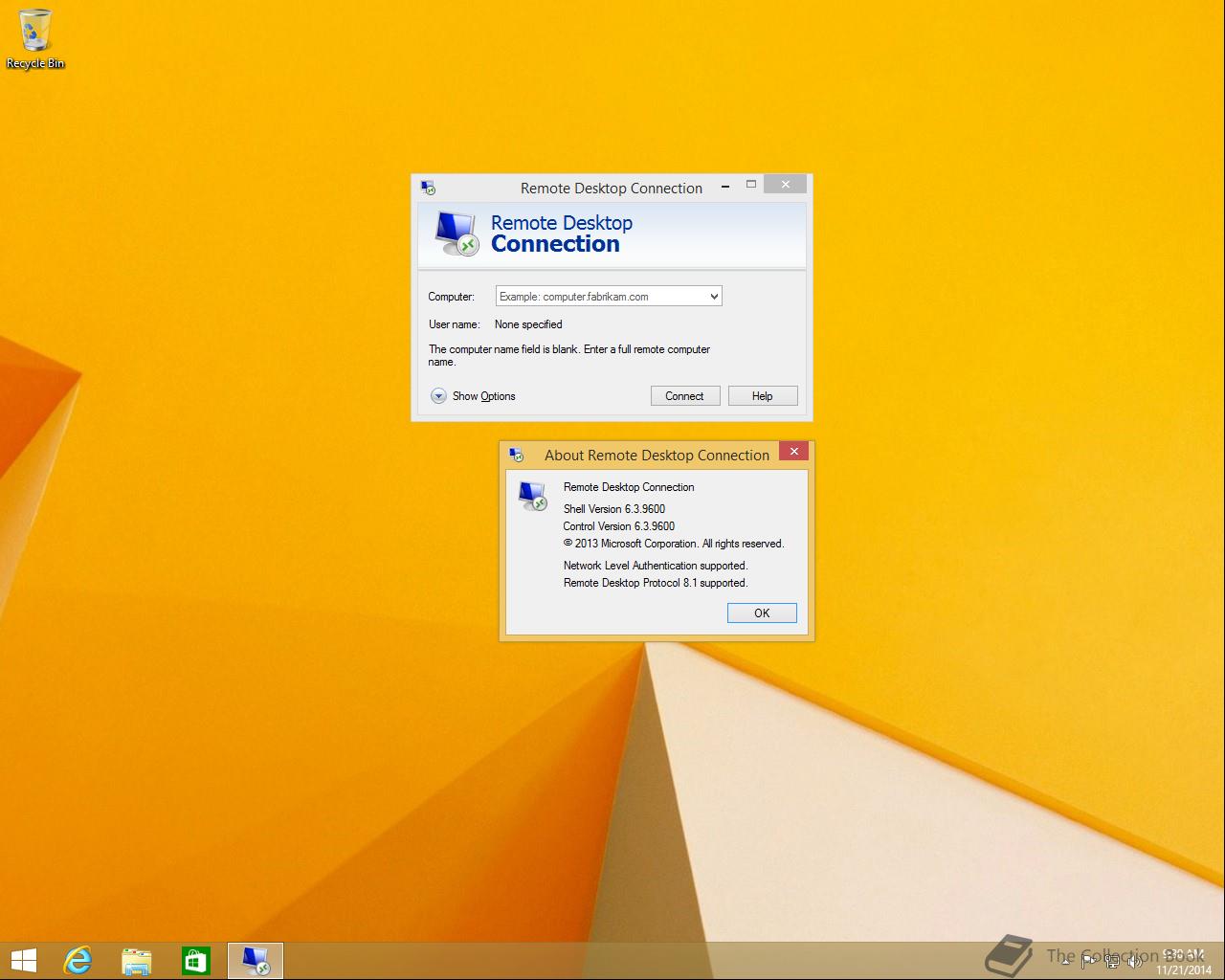
Task: Click "Control Version 6.3.9600" text
Action: 619,526
